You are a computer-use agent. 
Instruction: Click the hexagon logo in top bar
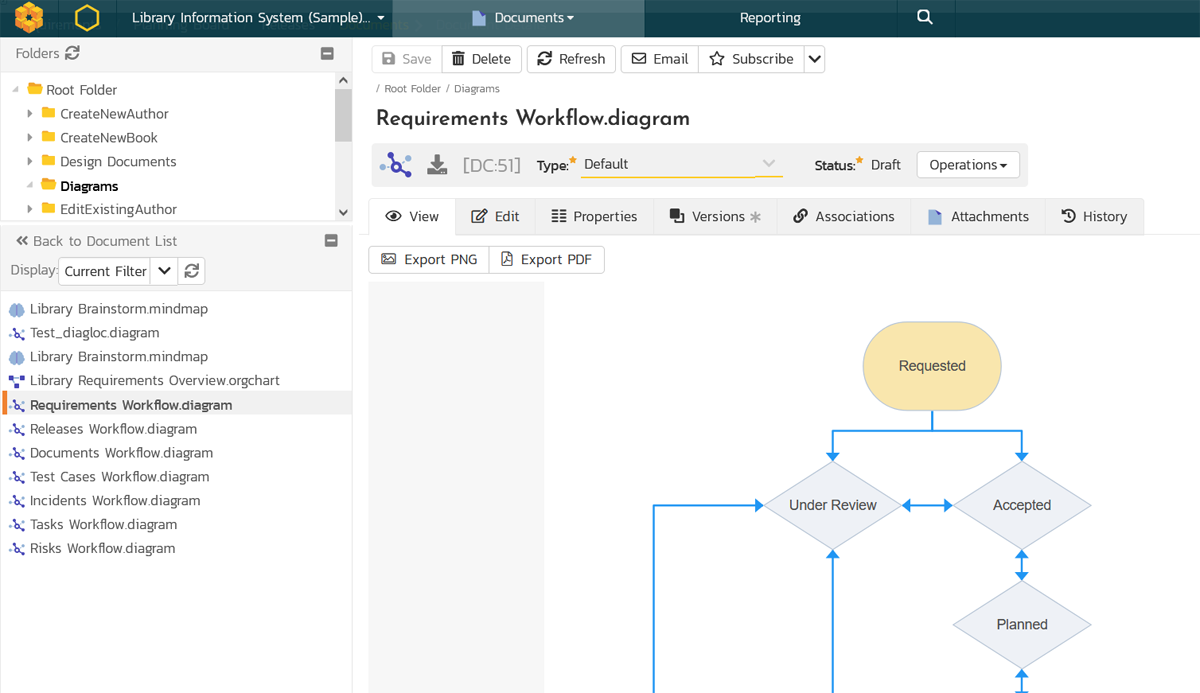tap(88, 18)
